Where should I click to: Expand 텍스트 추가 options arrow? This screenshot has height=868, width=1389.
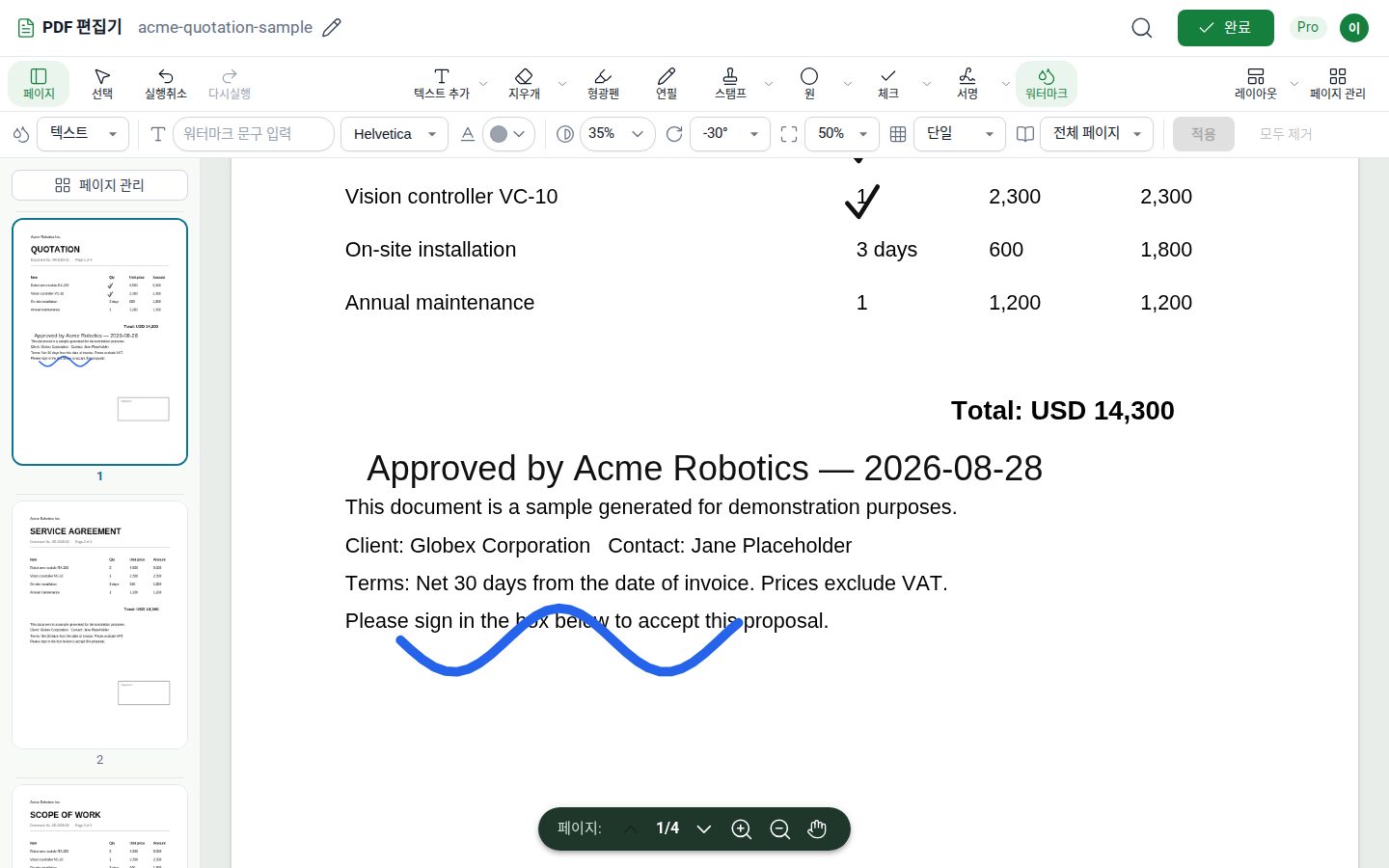tap(484, 84)
